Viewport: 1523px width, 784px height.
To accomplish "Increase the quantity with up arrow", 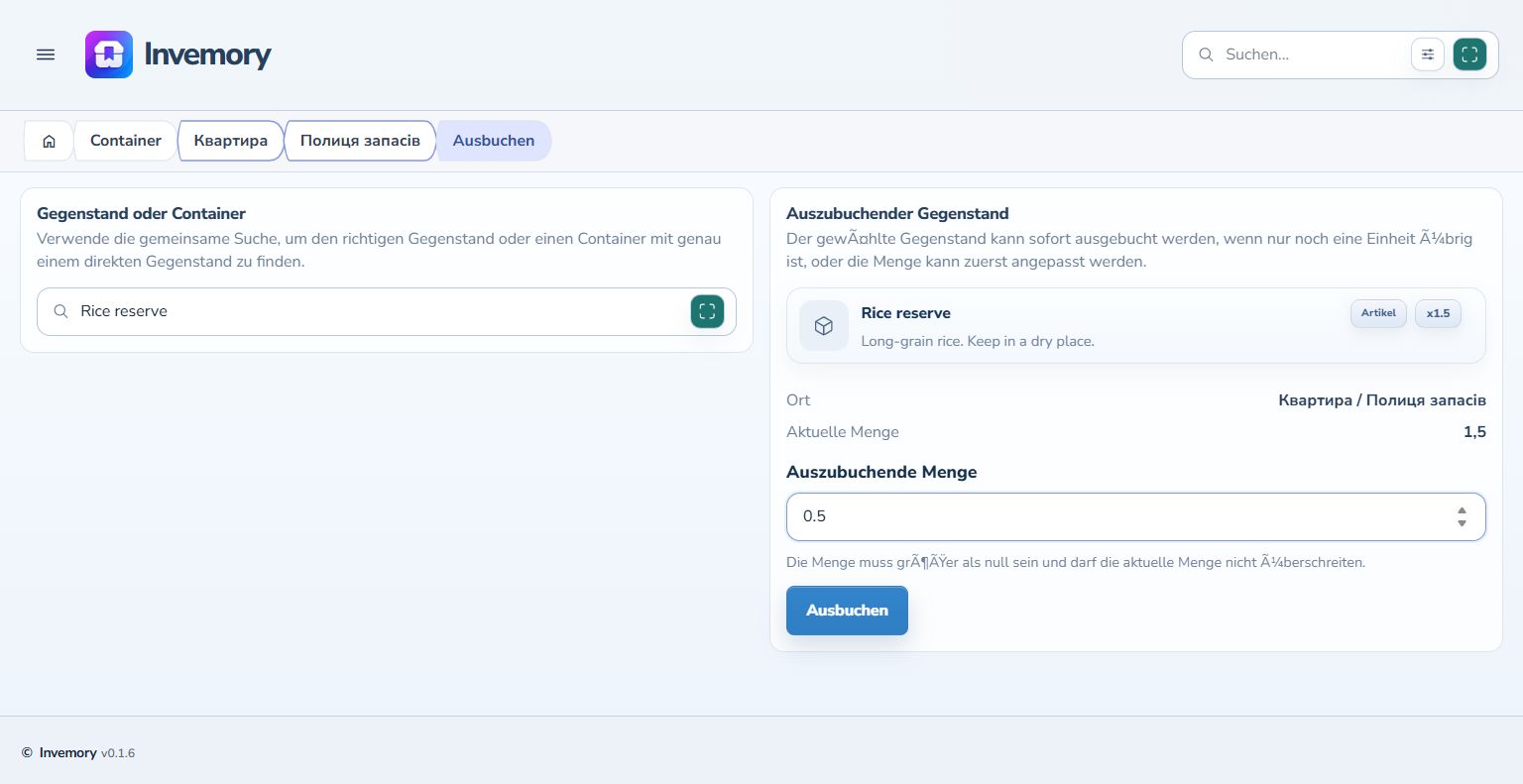I will [1462, 510].
